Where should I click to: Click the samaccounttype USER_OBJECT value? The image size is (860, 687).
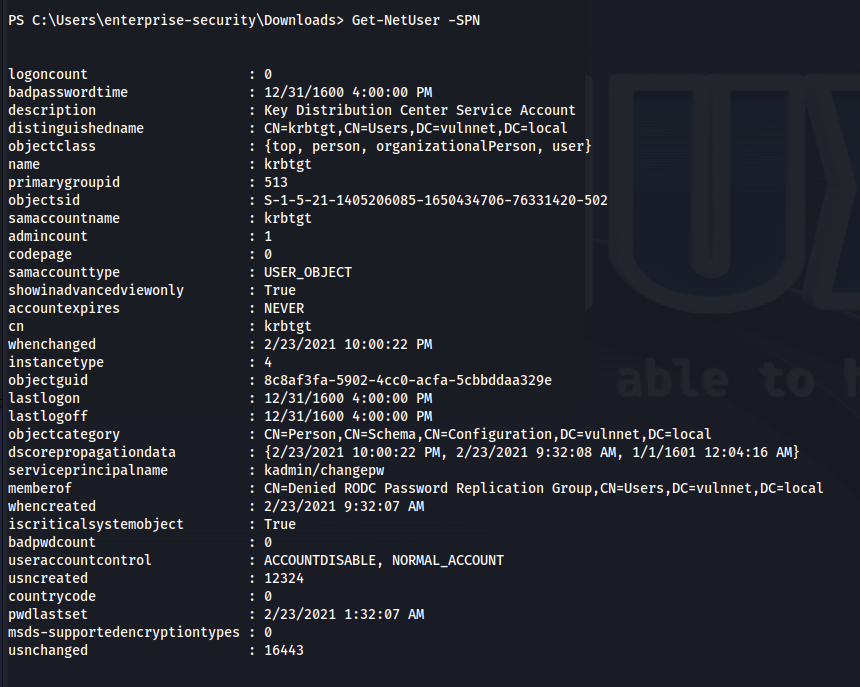(308, 272)
